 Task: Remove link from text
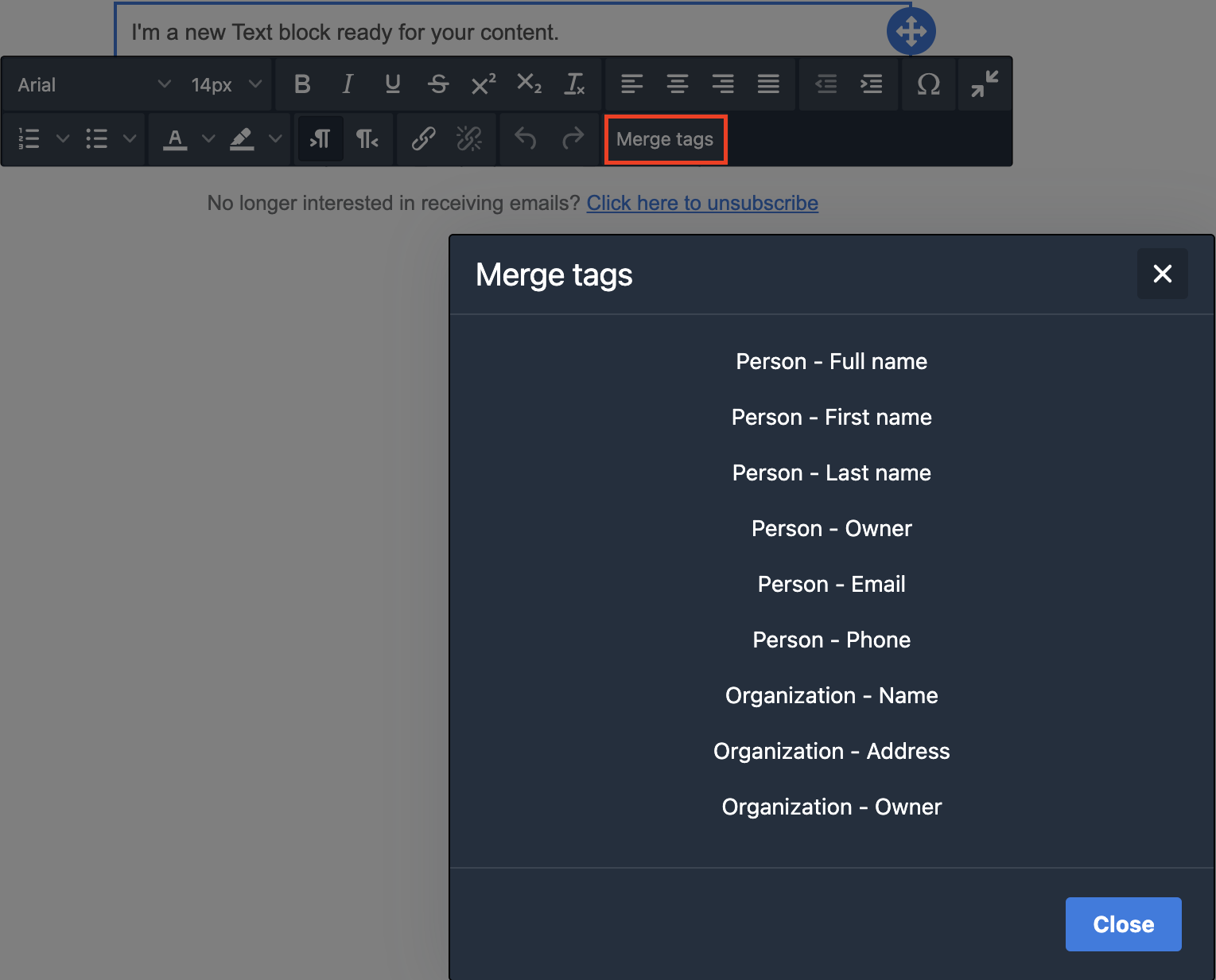pyautogui.click(x=469, y=139)
